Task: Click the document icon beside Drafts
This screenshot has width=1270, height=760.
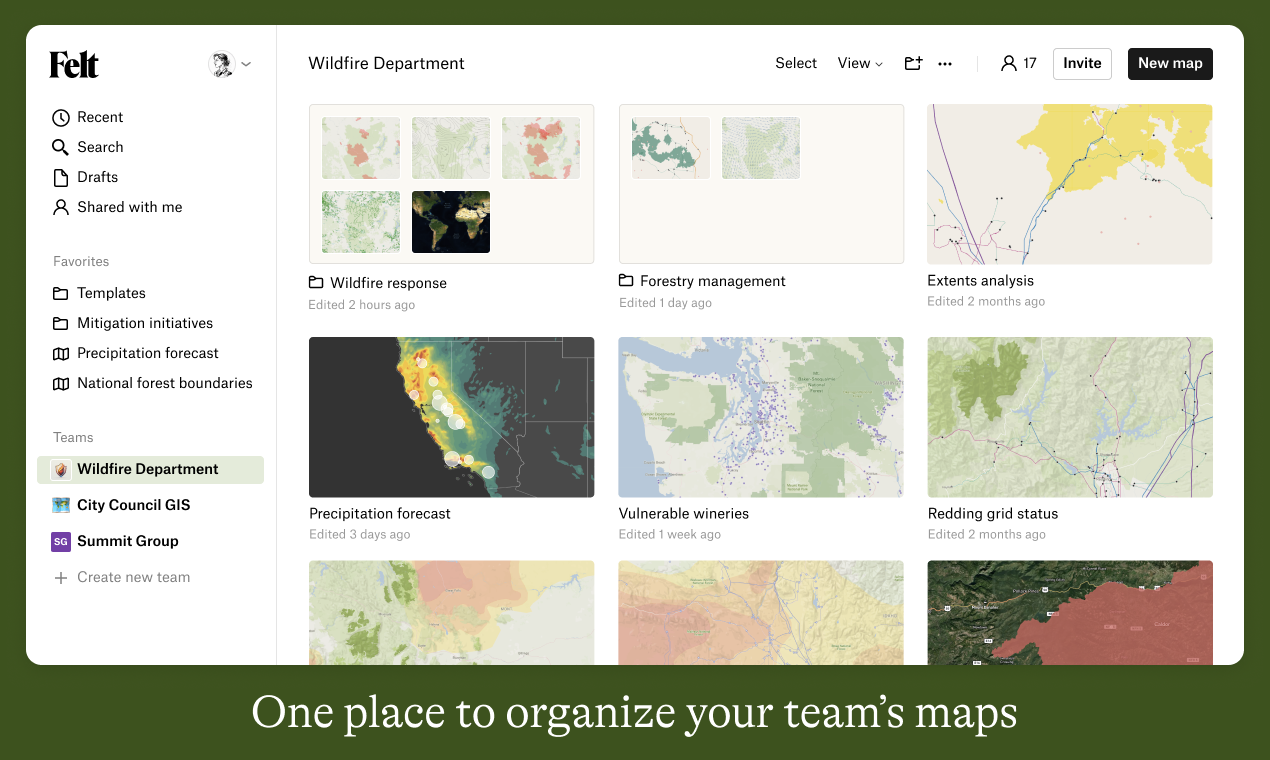Action: (61, 178)
